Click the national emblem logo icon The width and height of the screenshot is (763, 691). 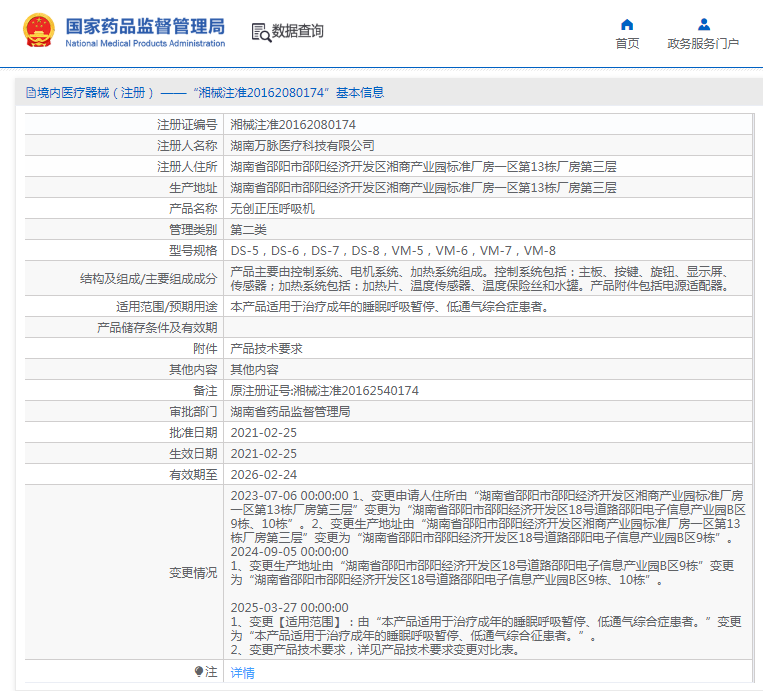(40, 32)
